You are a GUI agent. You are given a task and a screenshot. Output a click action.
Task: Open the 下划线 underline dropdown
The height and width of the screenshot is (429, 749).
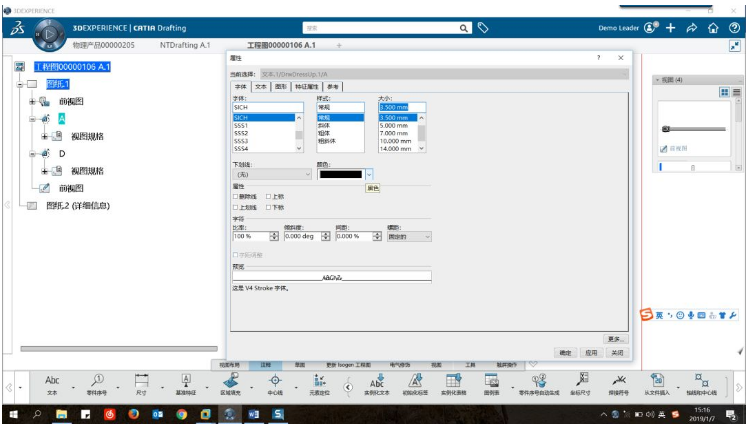tap(272, 174)
